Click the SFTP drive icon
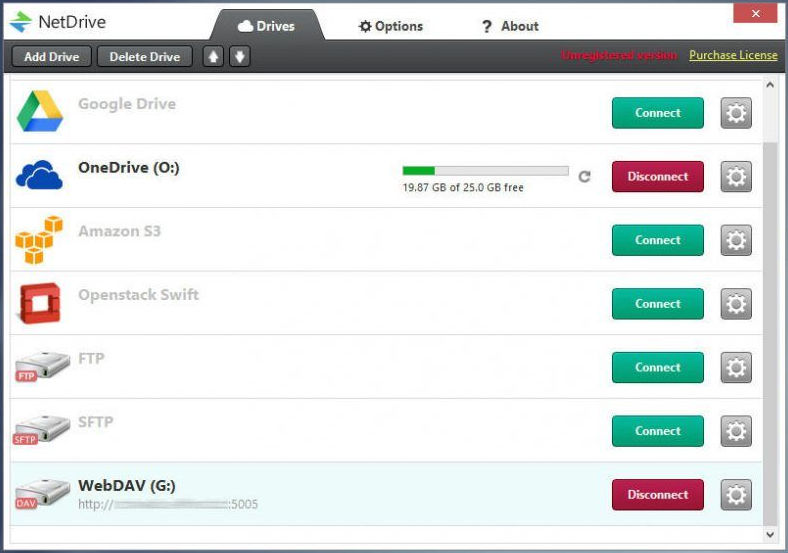The height and width of the screenshot is (553, 788). pos(41,430)
